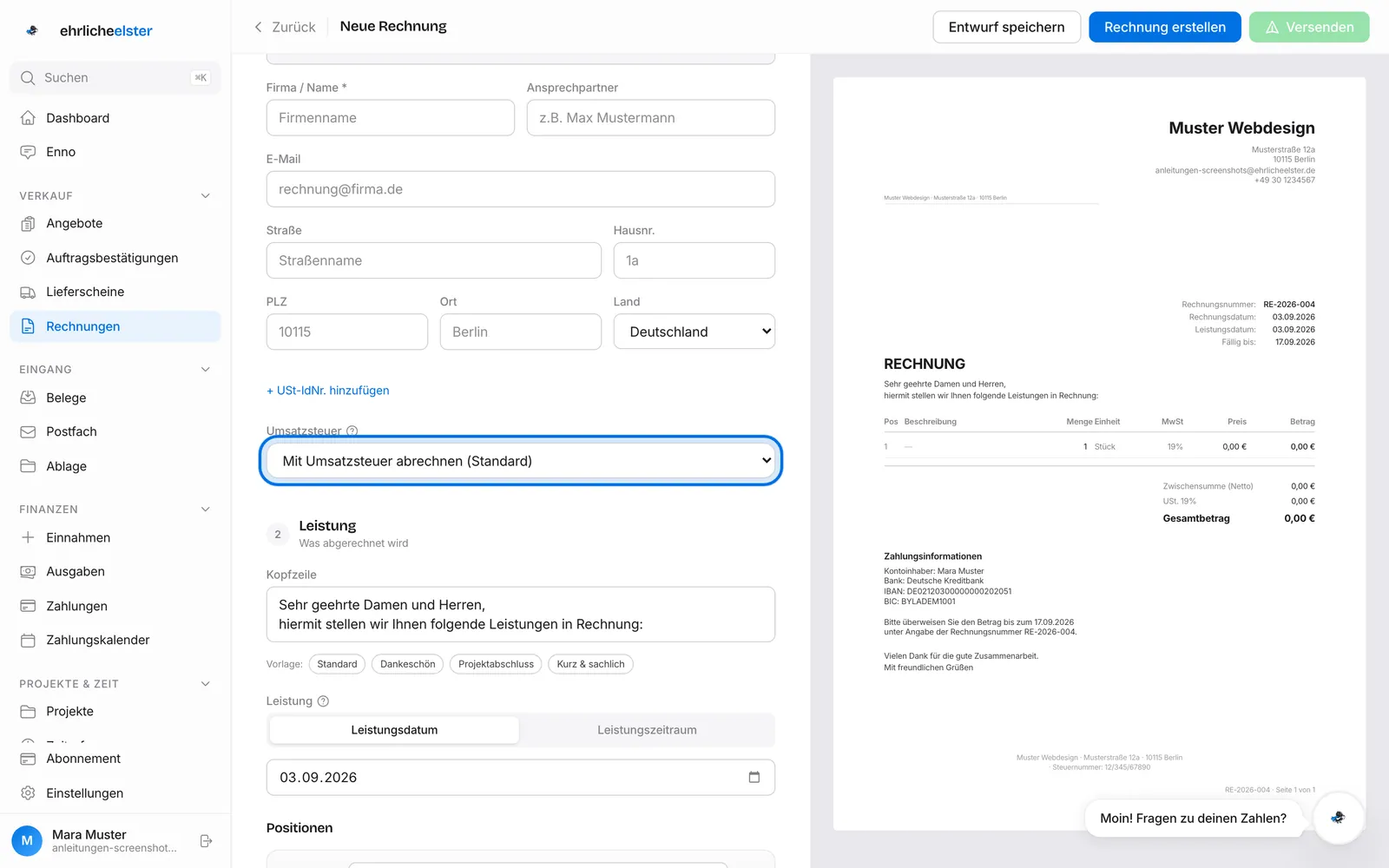Open Angebote clipboard icon
Screen dimensions: 1389x868
pos(28,223)
